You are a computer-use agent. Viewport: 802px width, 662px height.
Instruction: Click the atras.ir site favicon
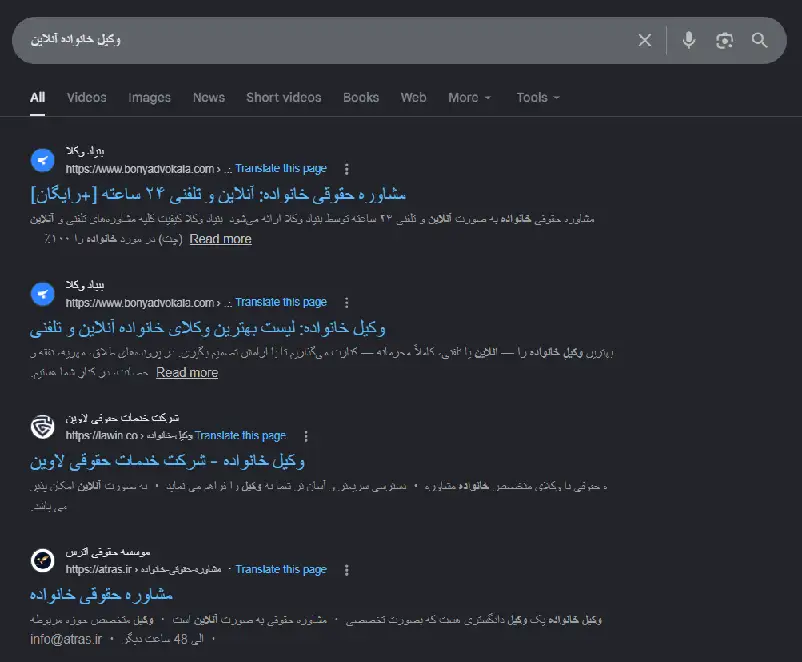click(x=42, y=561)
